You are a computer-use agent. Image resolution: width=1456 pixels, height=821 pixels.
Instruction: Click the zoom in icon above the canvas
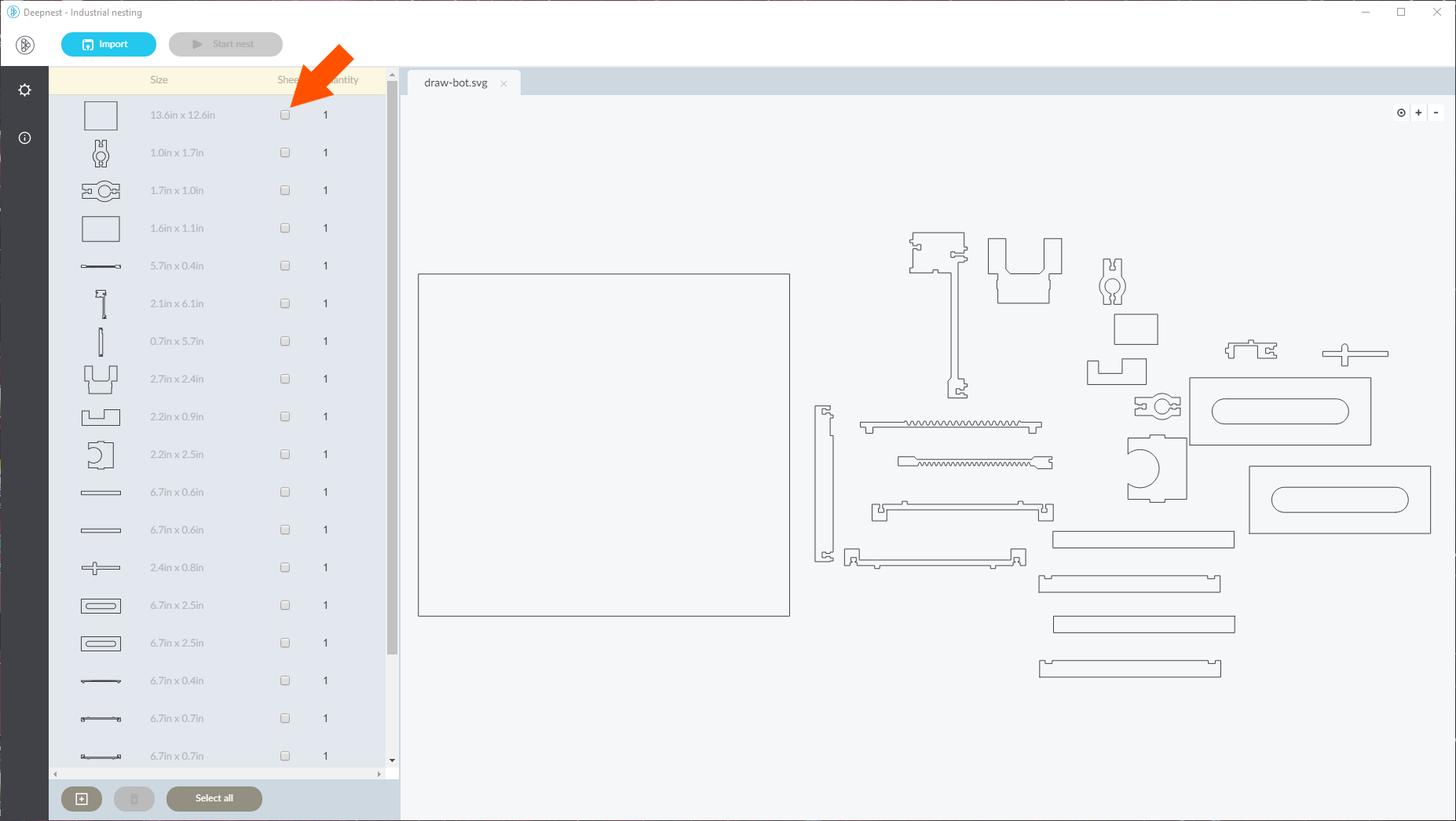(x=1419, y=112)
